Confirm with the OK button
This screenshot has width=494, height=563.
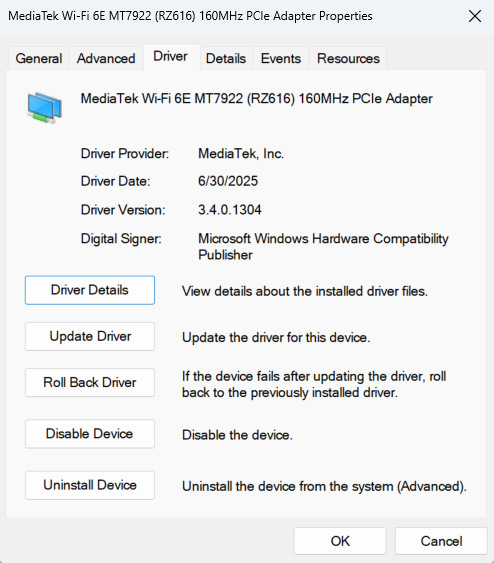[x=340, y=541]
